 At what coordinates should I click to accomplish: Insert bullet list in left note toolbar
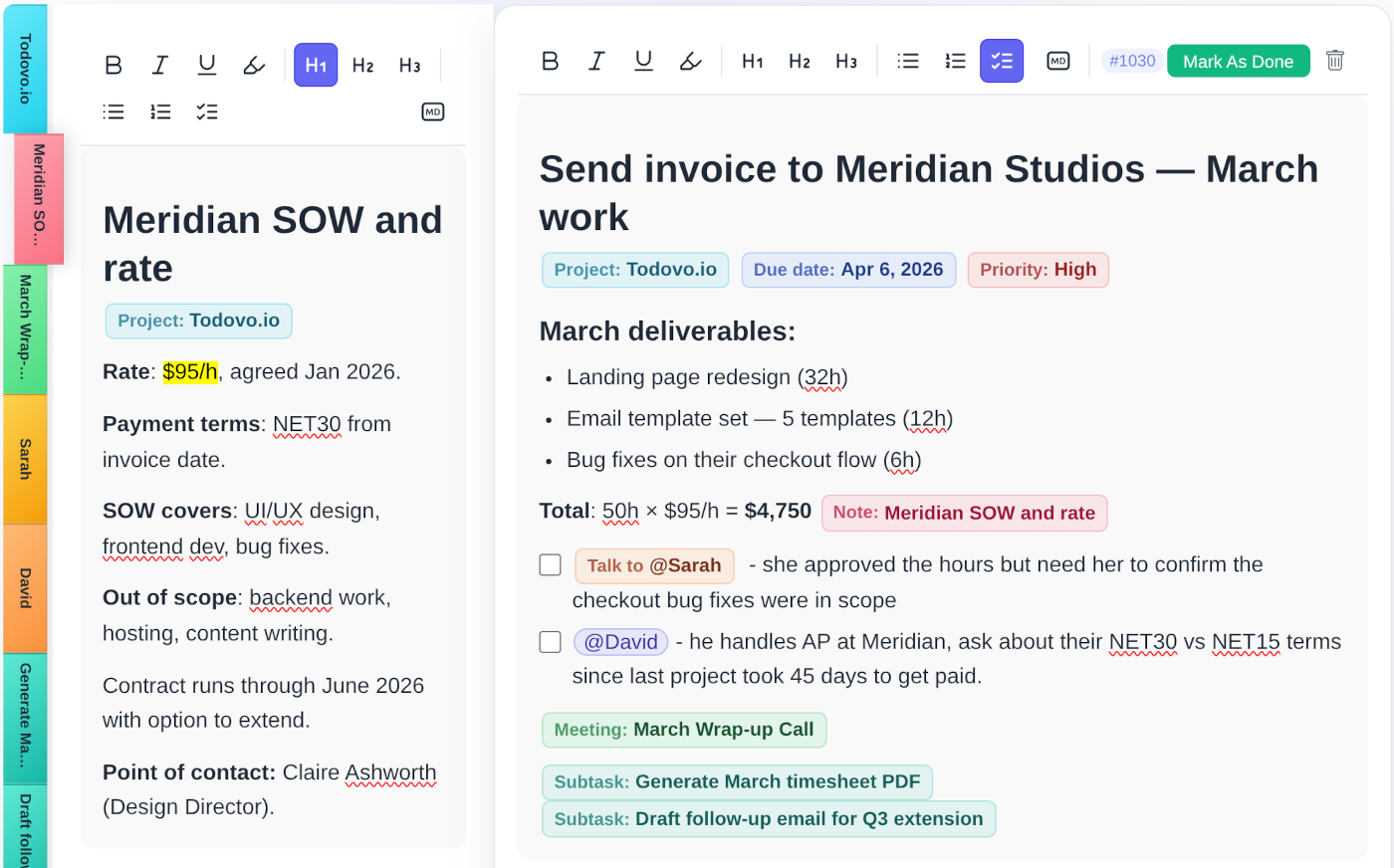tap(114, 111)
